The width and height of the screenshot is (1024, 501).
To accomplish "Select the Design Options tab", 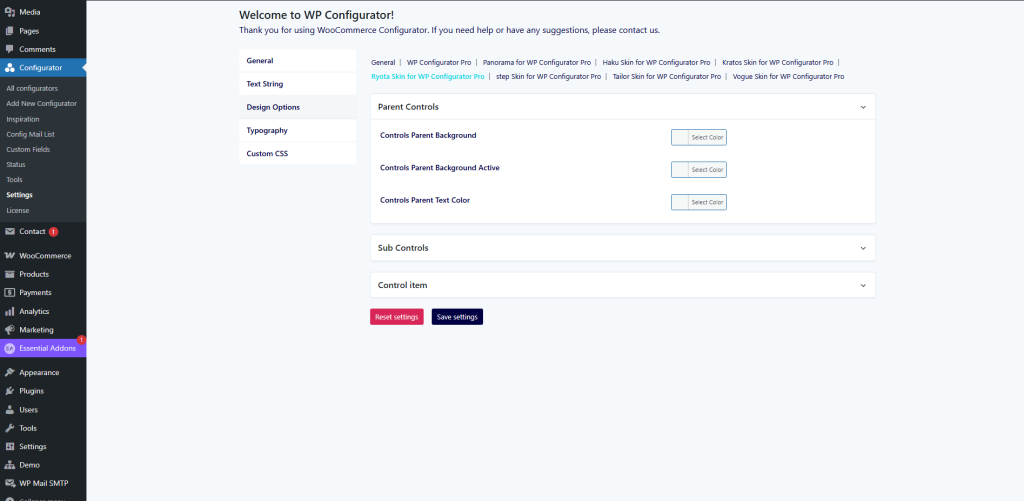I will click(298, 107).
